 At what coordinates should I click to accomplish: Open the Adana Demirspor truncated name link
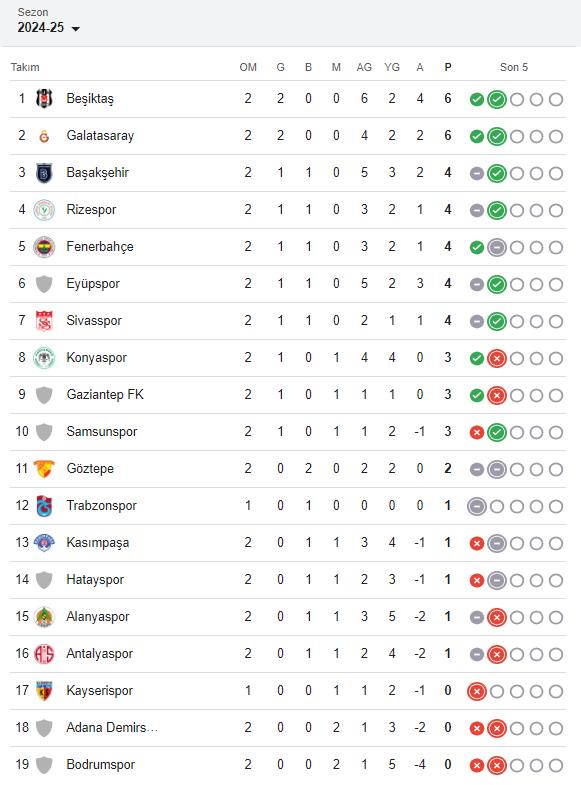coord(112,727)
